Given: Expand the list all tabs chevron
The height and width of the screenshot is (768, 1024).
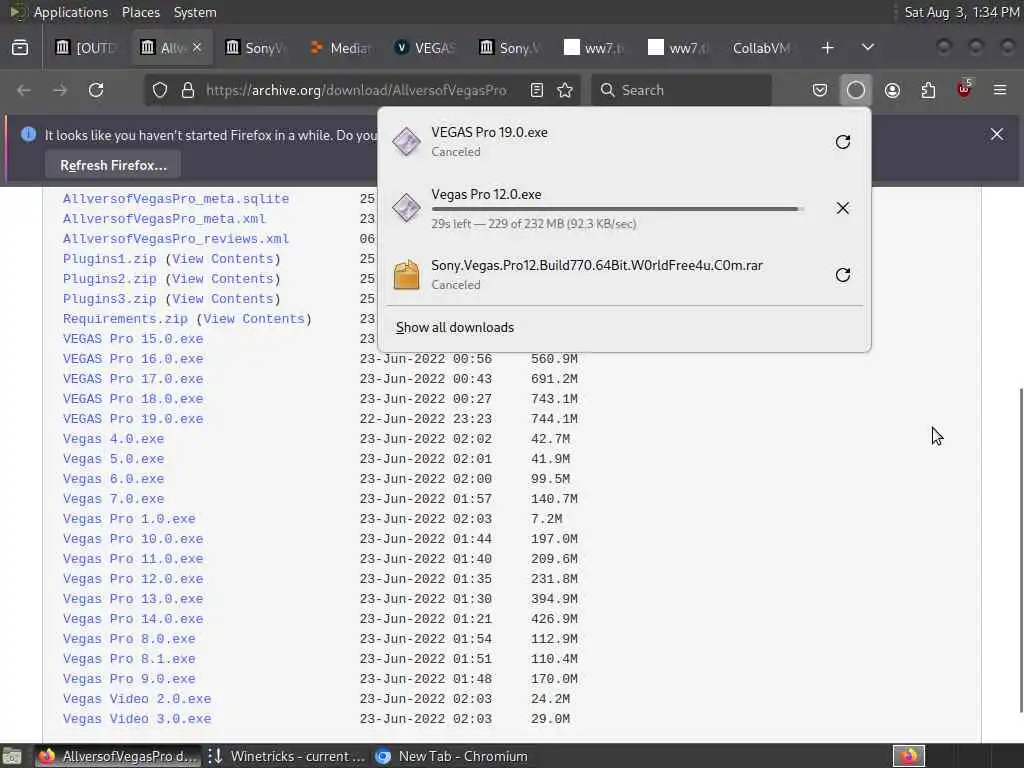Looking at the screenshot, I should (867, 48).
